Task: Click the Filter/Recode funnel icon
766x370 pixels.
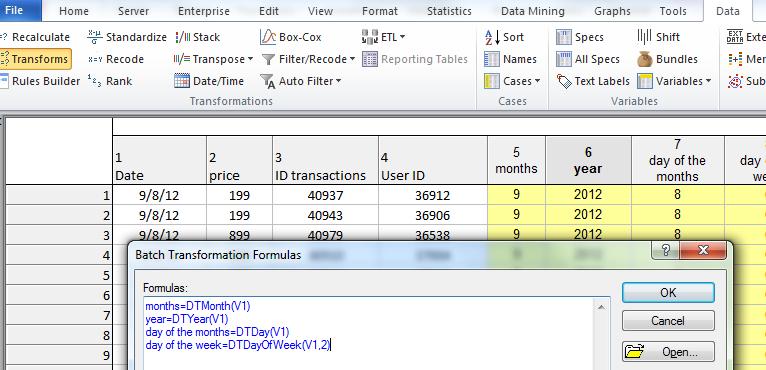Action: 268,59
